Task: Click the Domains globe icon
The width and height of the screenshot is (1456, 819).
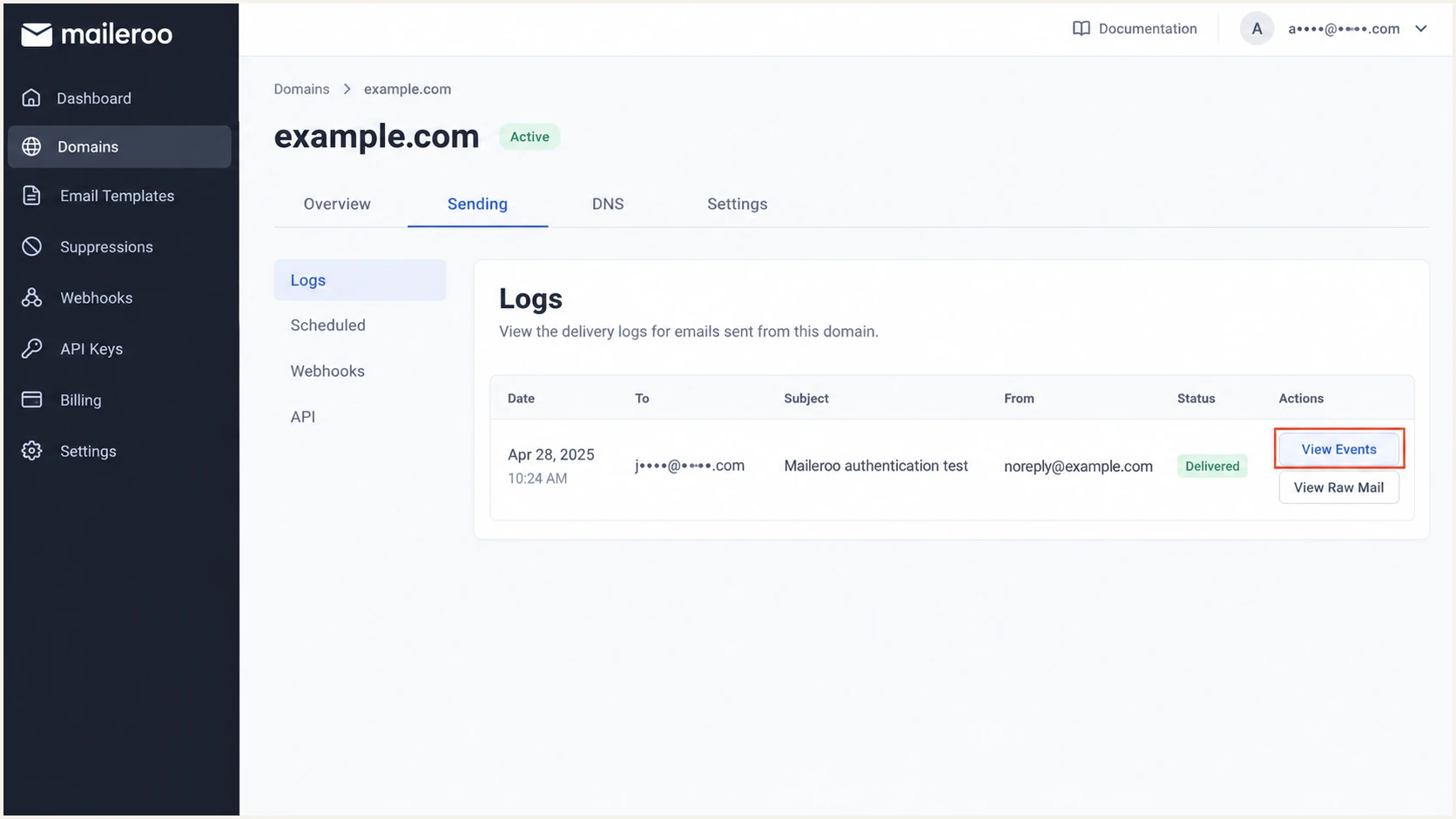Action: pyautogui.click(x=31, y=146)
